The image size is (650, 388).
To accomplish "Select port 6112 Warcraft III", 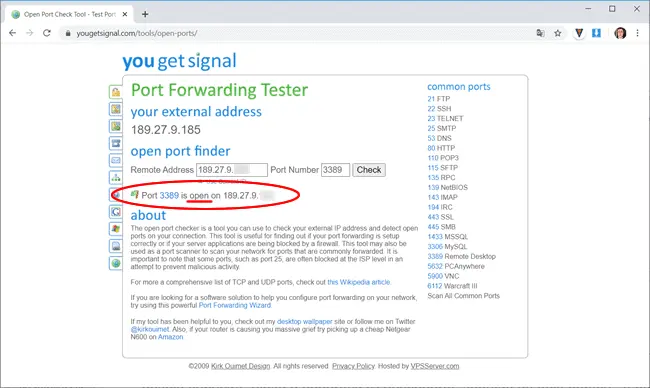I will (x=452, y=286).
